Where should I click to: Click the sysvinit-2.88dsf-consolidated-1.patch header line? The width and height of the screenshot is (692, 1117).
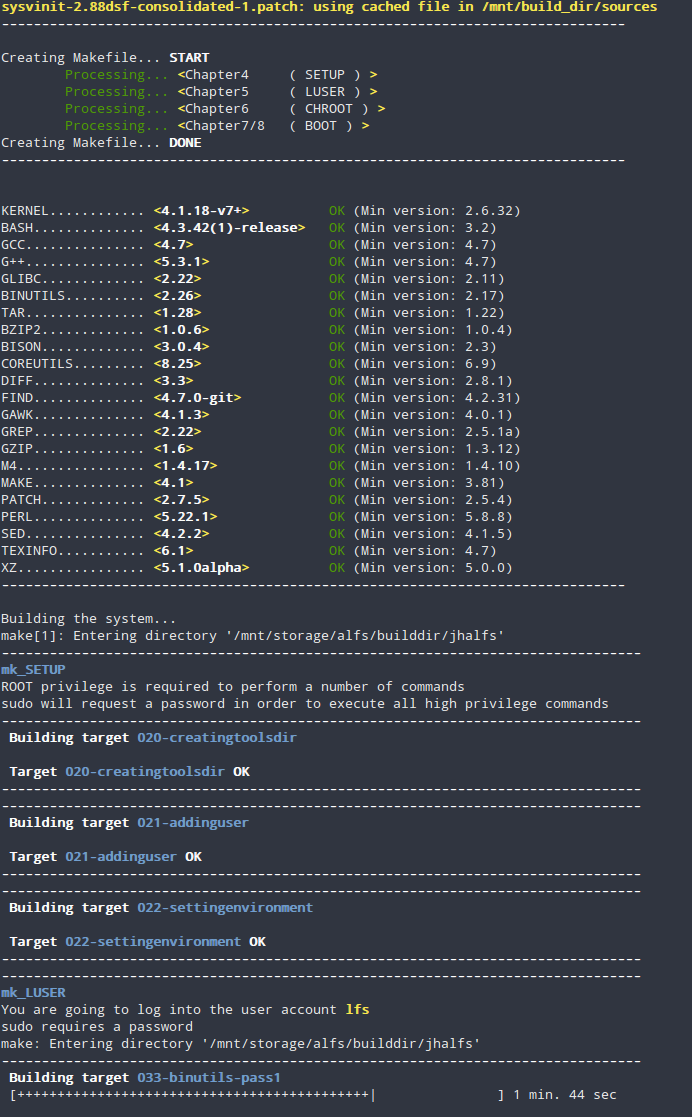coord(329,7)
